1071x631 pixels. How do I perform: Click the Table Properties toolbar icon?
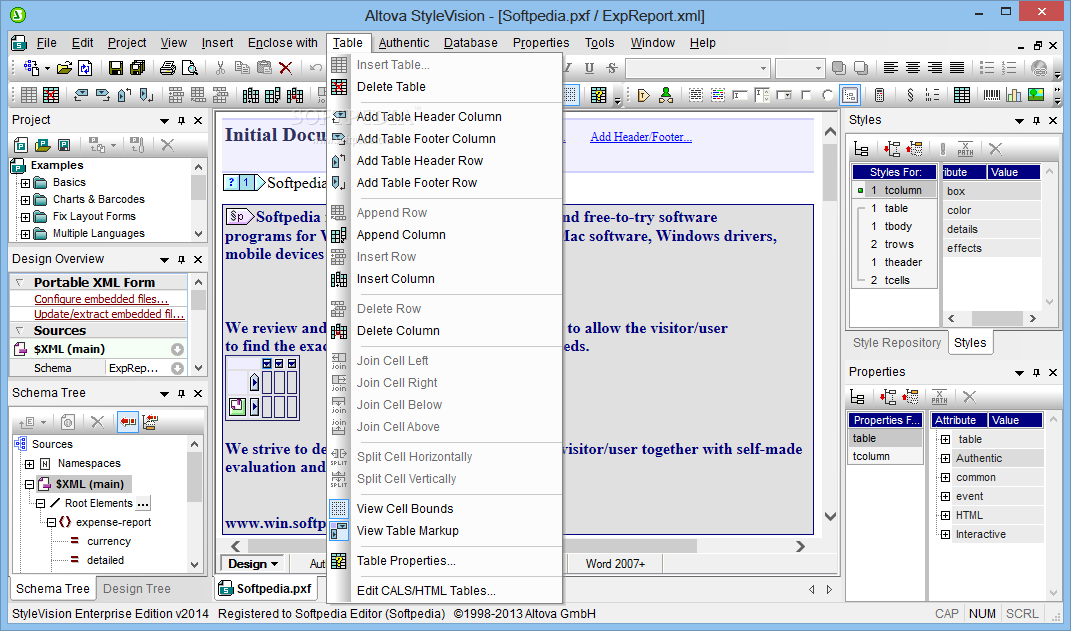coord(598,95)
